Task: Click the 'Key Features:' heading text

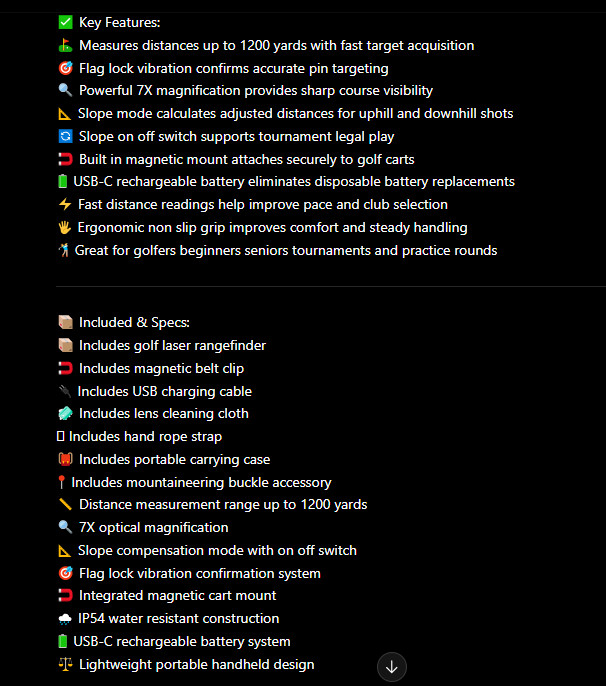Action: tap(119, 22)
